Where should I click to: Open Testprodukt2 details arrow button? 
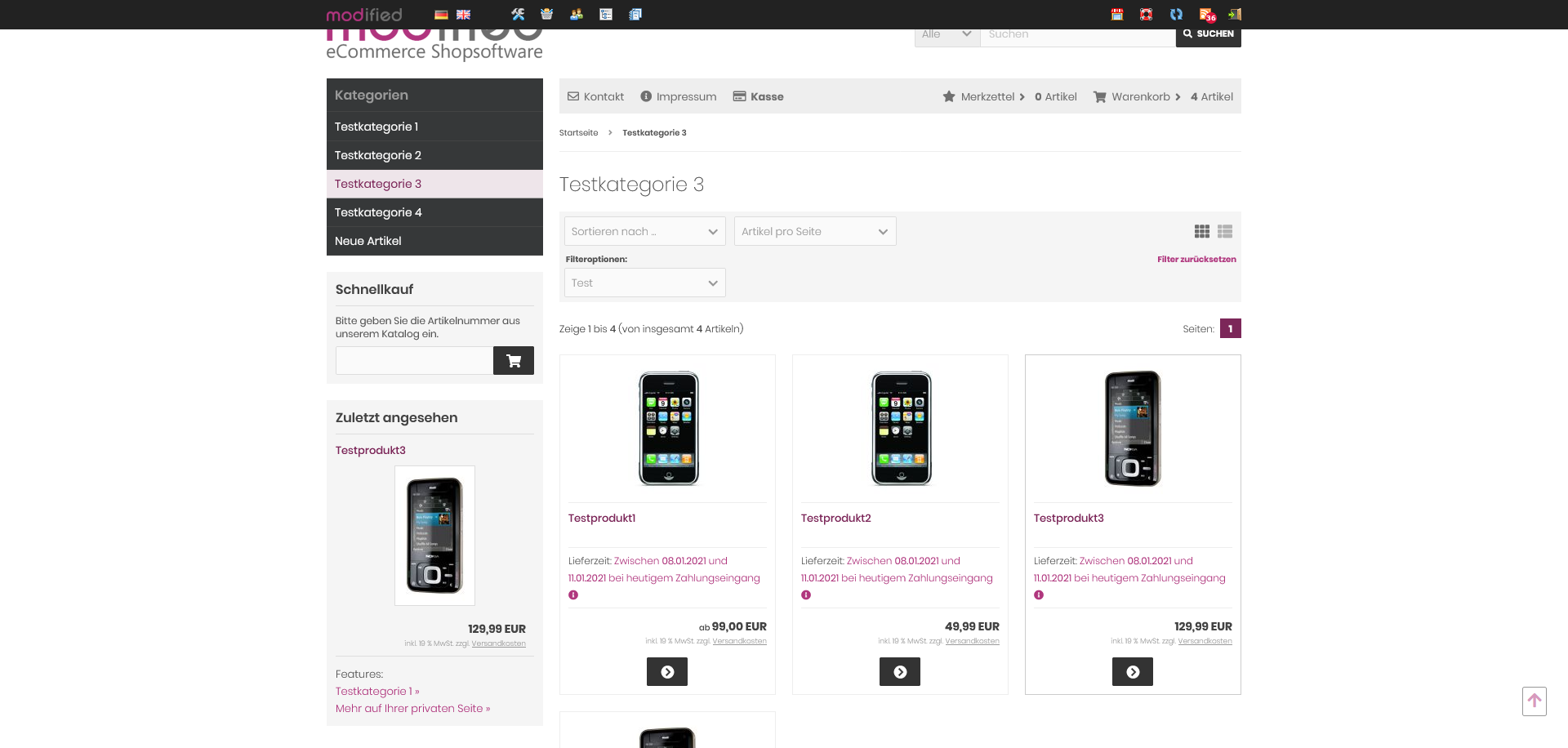coord(900,672)
